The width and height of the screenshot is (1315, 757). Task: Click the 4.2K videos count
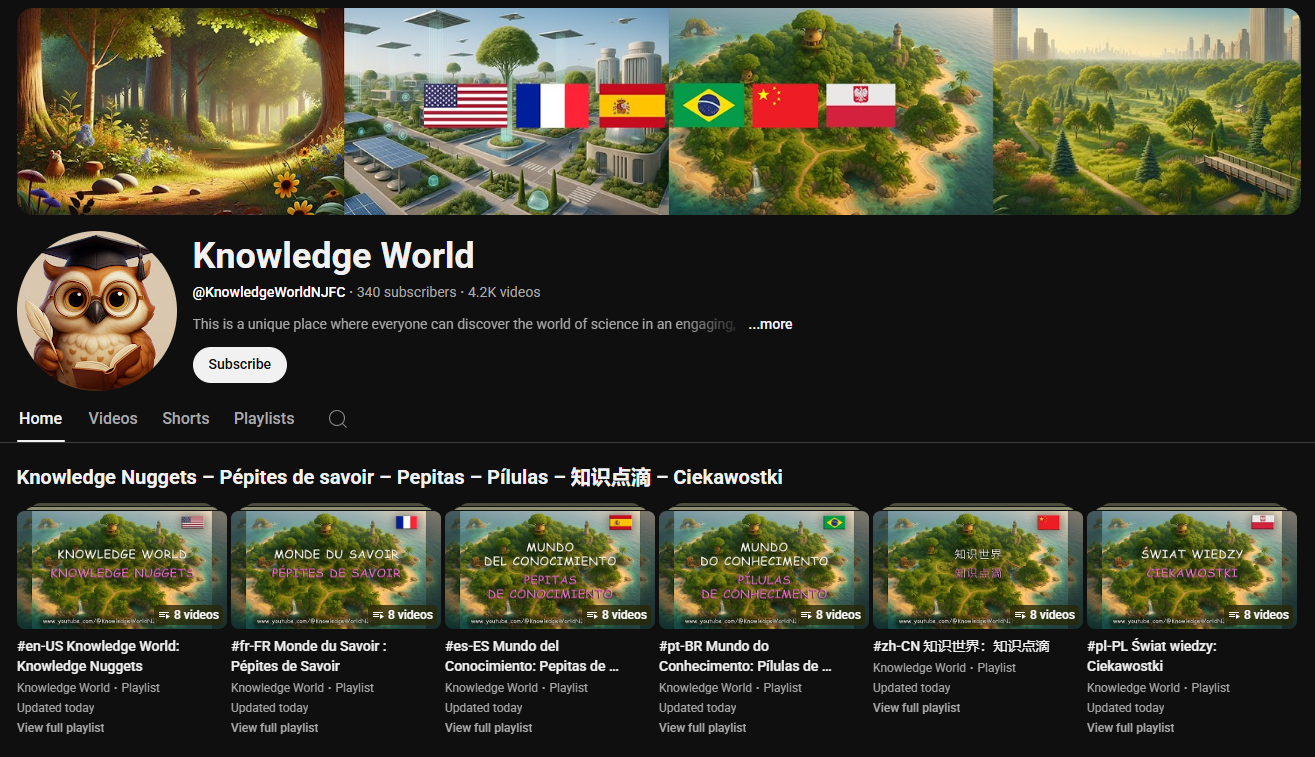tap(504, 293)
